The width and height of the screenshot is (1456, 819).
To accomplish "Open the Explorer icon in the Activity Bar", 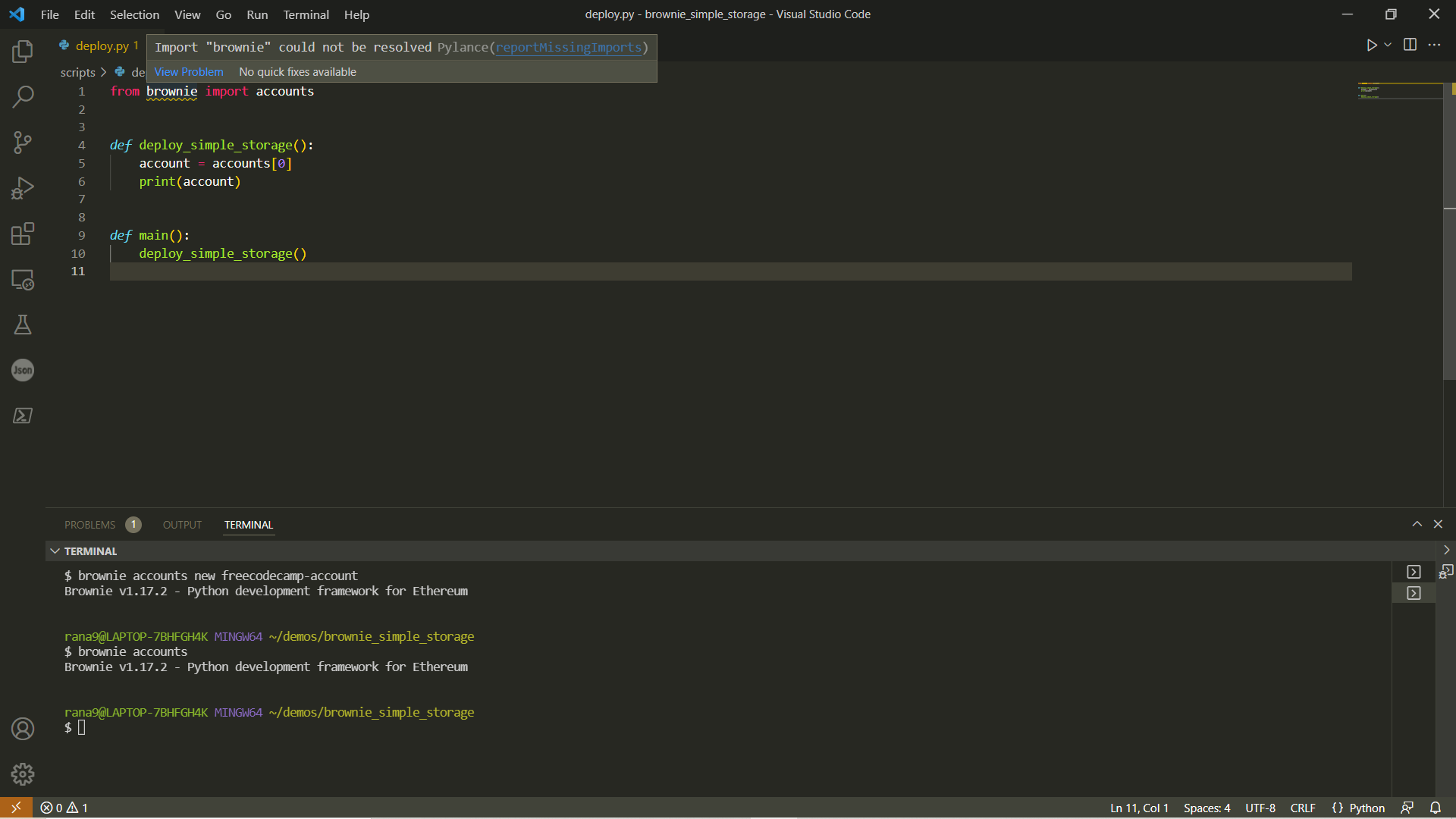I will tap(23, 52).
